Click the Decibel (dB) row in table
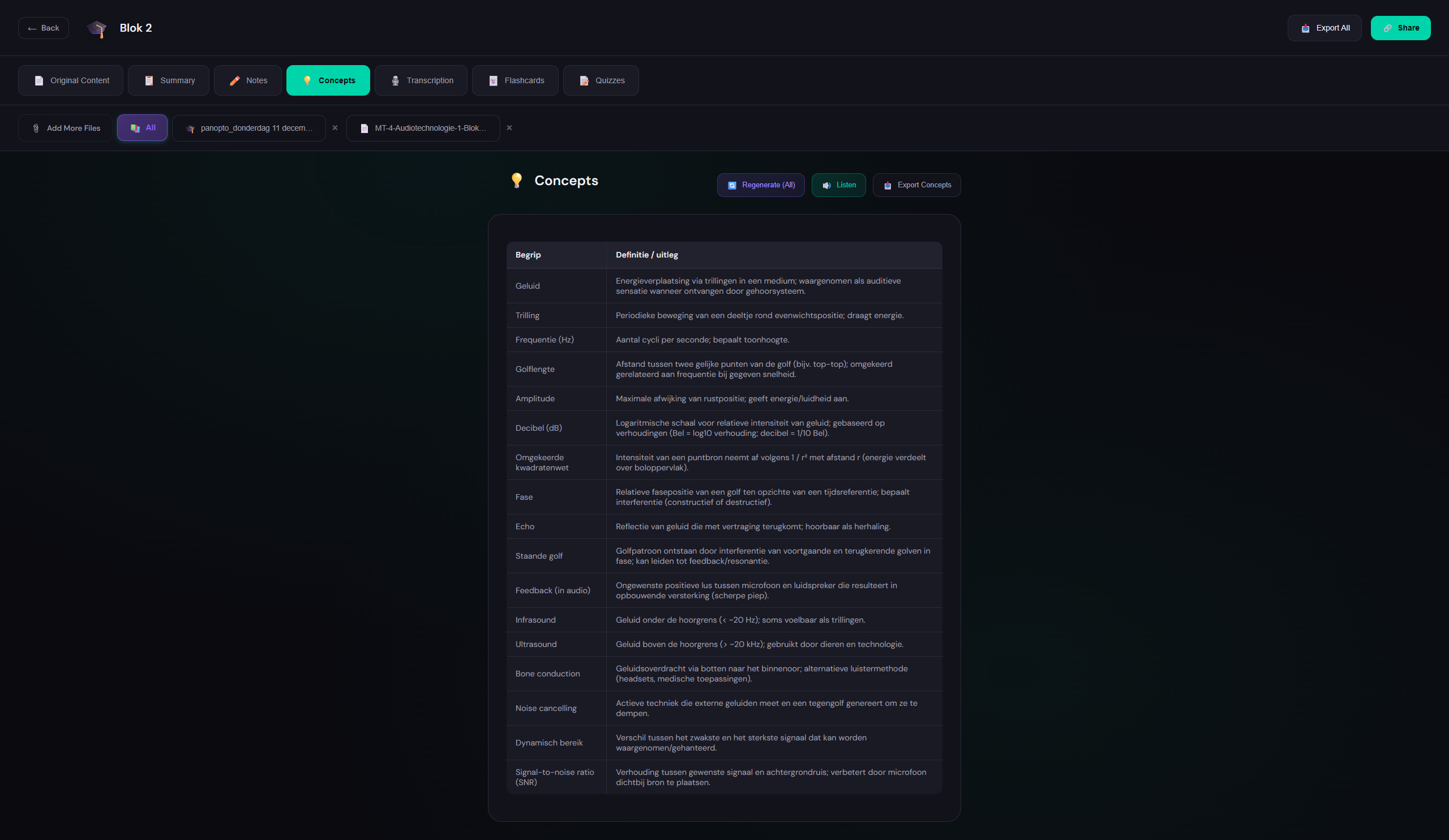 [724, 428]
